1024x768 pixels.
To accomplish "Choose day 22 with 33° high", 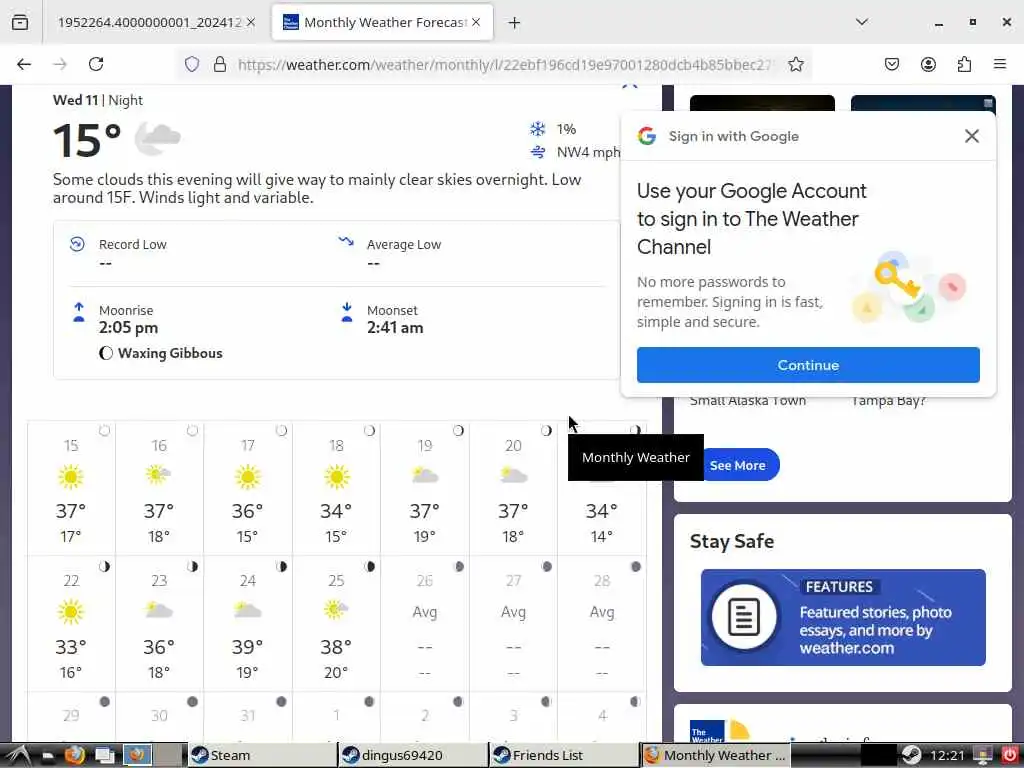I will [71, 624].
